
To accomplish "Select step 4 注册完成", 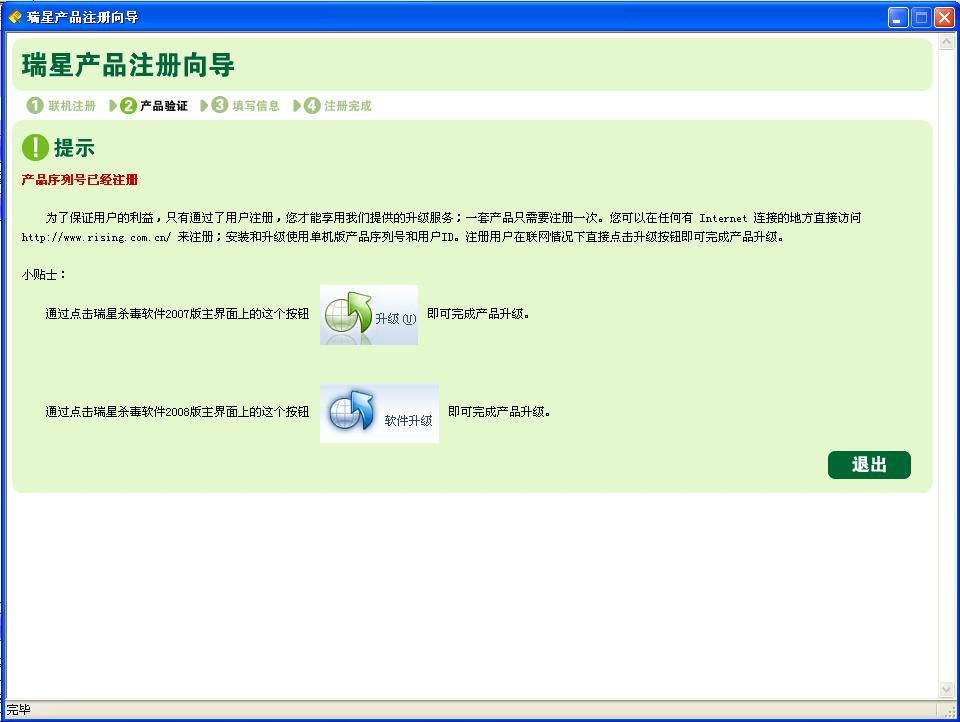I will coord(338,106).
